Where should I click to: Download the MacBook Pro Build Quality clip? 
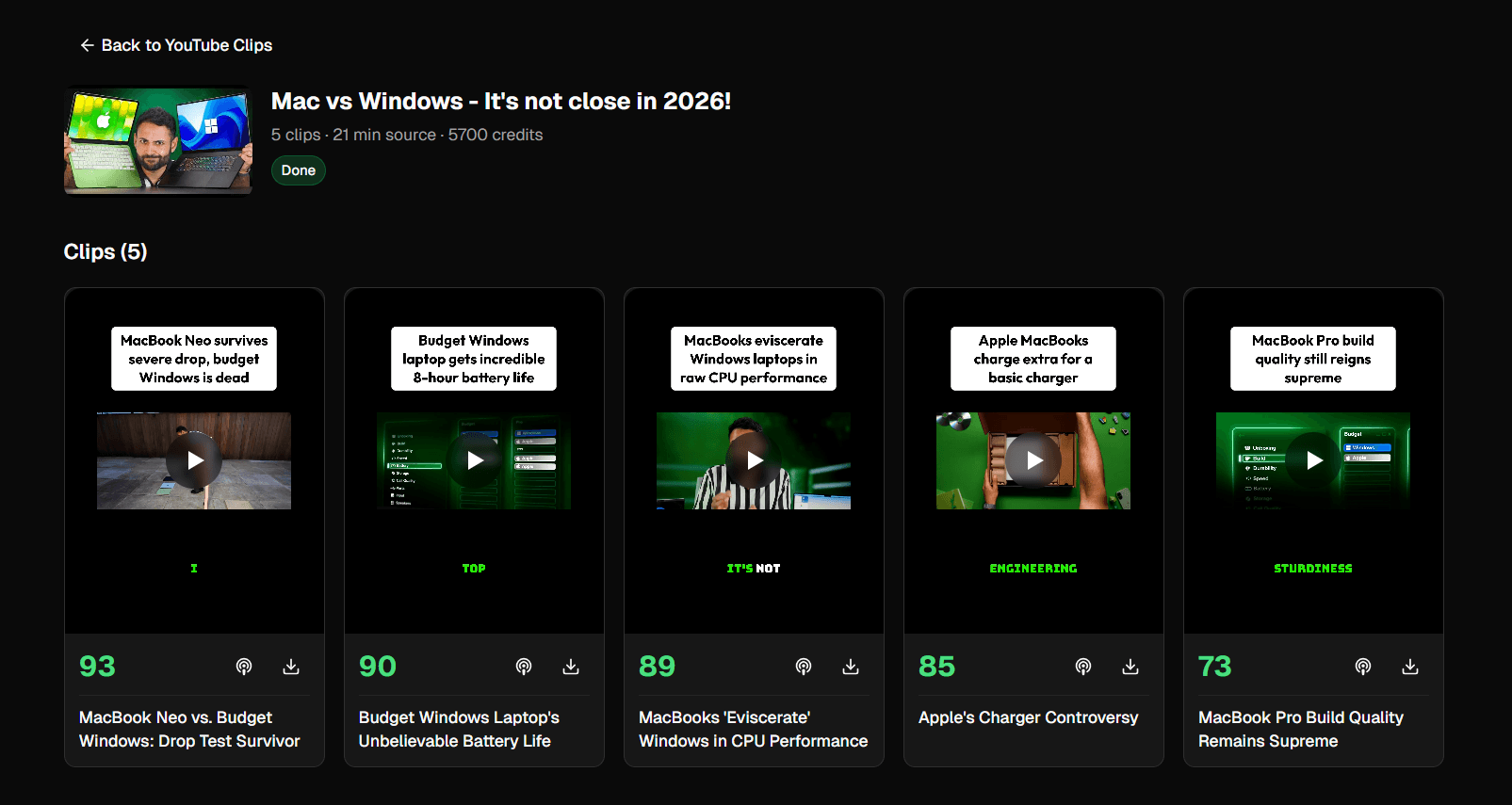coord(1410,667)
